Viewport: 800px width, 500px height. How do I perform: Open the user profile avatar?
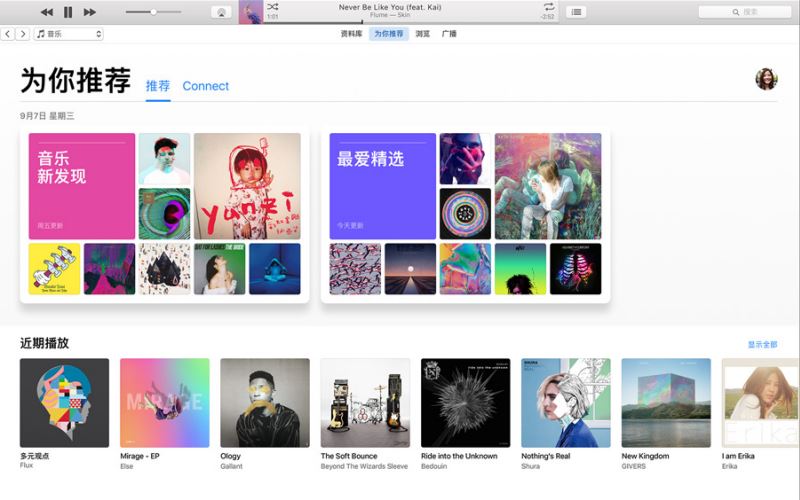[x=766, y=79]
